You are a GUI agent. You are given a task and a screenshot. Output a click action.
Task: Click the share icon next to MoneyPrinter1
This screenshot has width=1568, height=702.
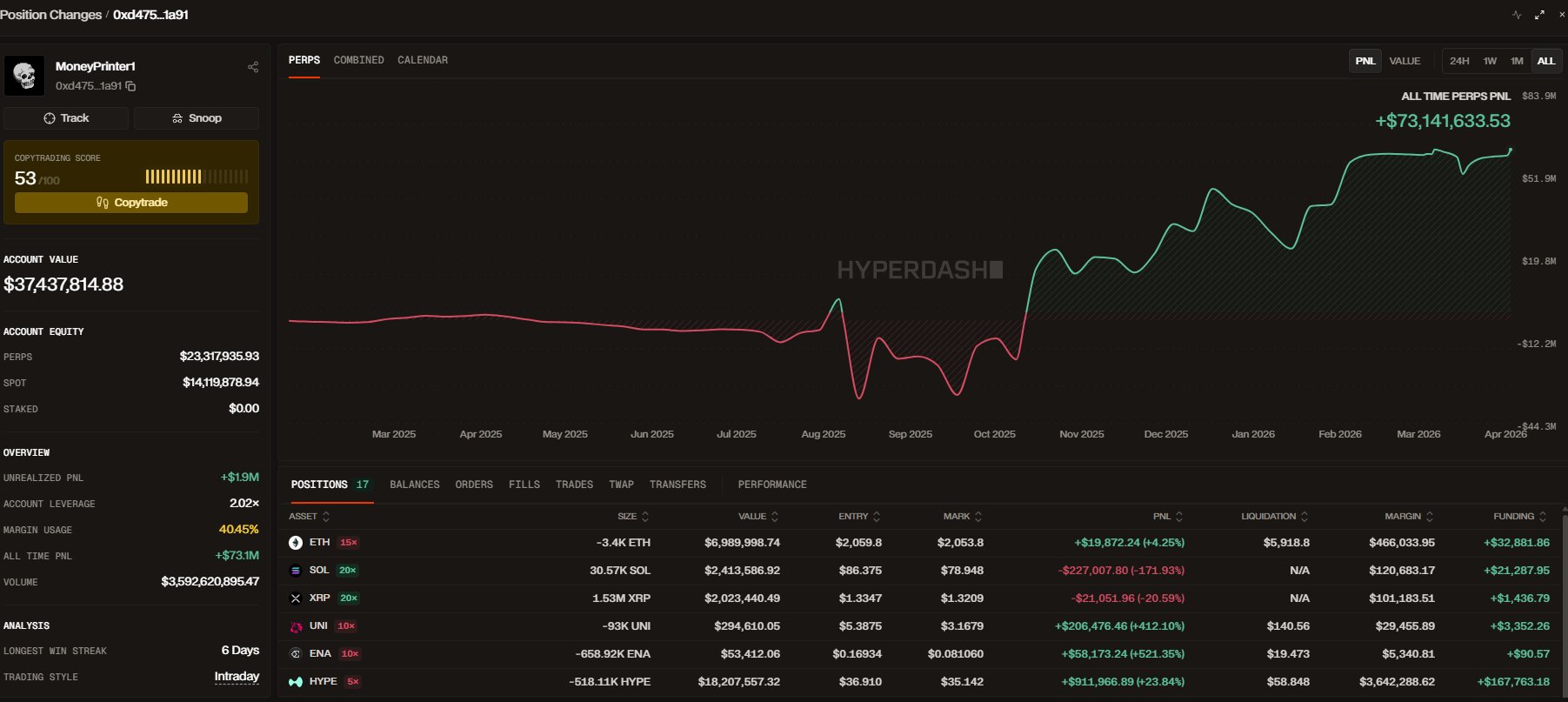[x=253, y=67]
